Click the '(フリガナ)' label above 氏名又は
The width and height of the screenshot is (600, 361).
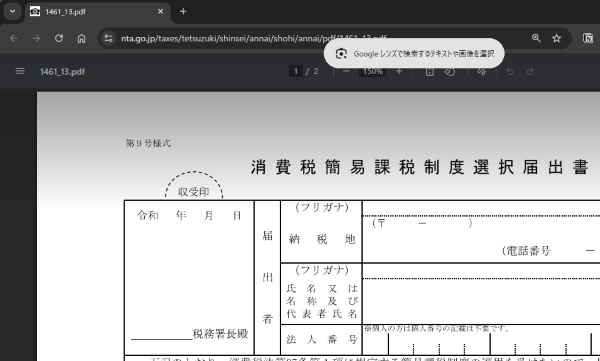322,270
